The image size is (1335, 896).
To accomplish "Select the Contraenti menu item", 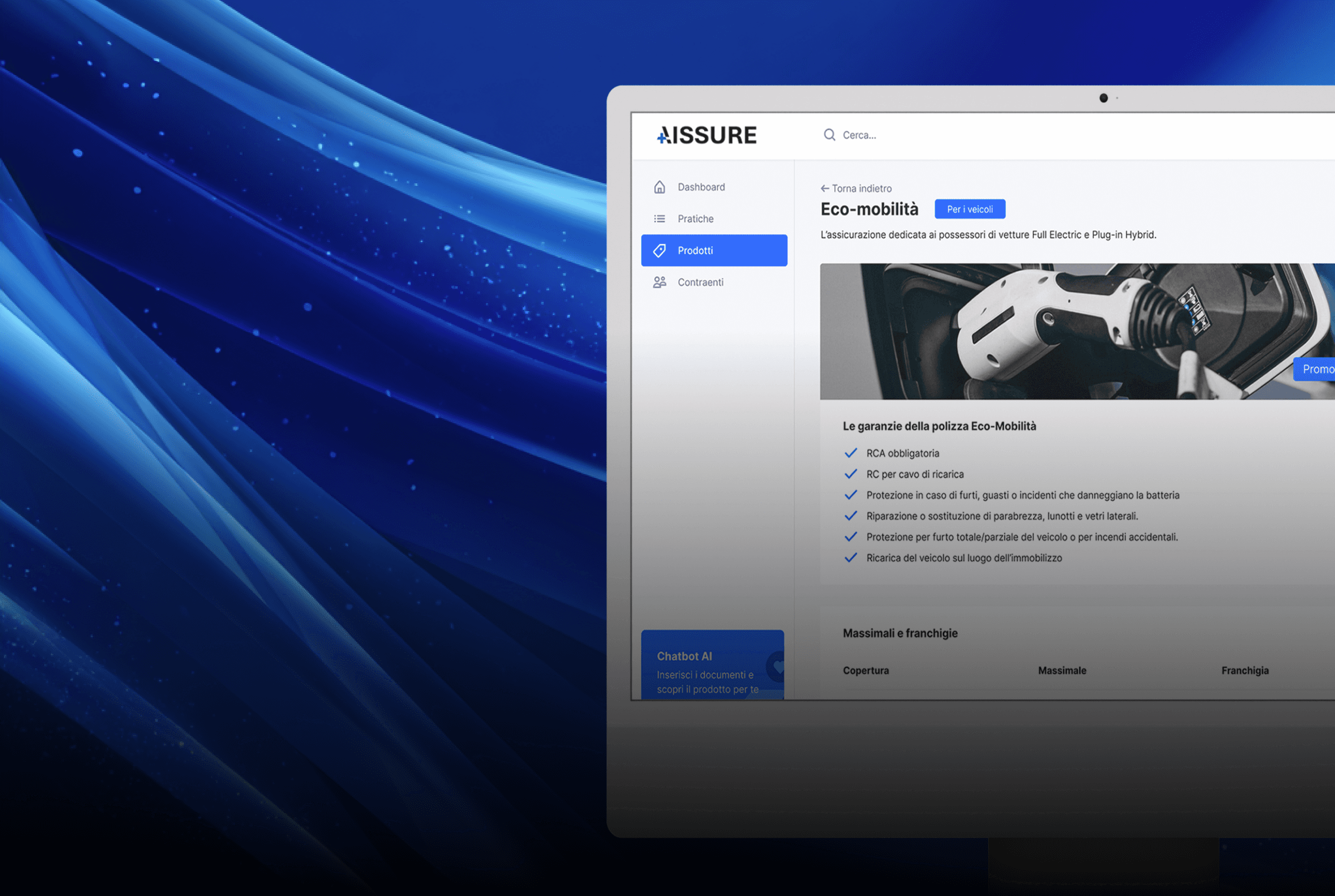I will pyautogui.click(x=700, y=282).
